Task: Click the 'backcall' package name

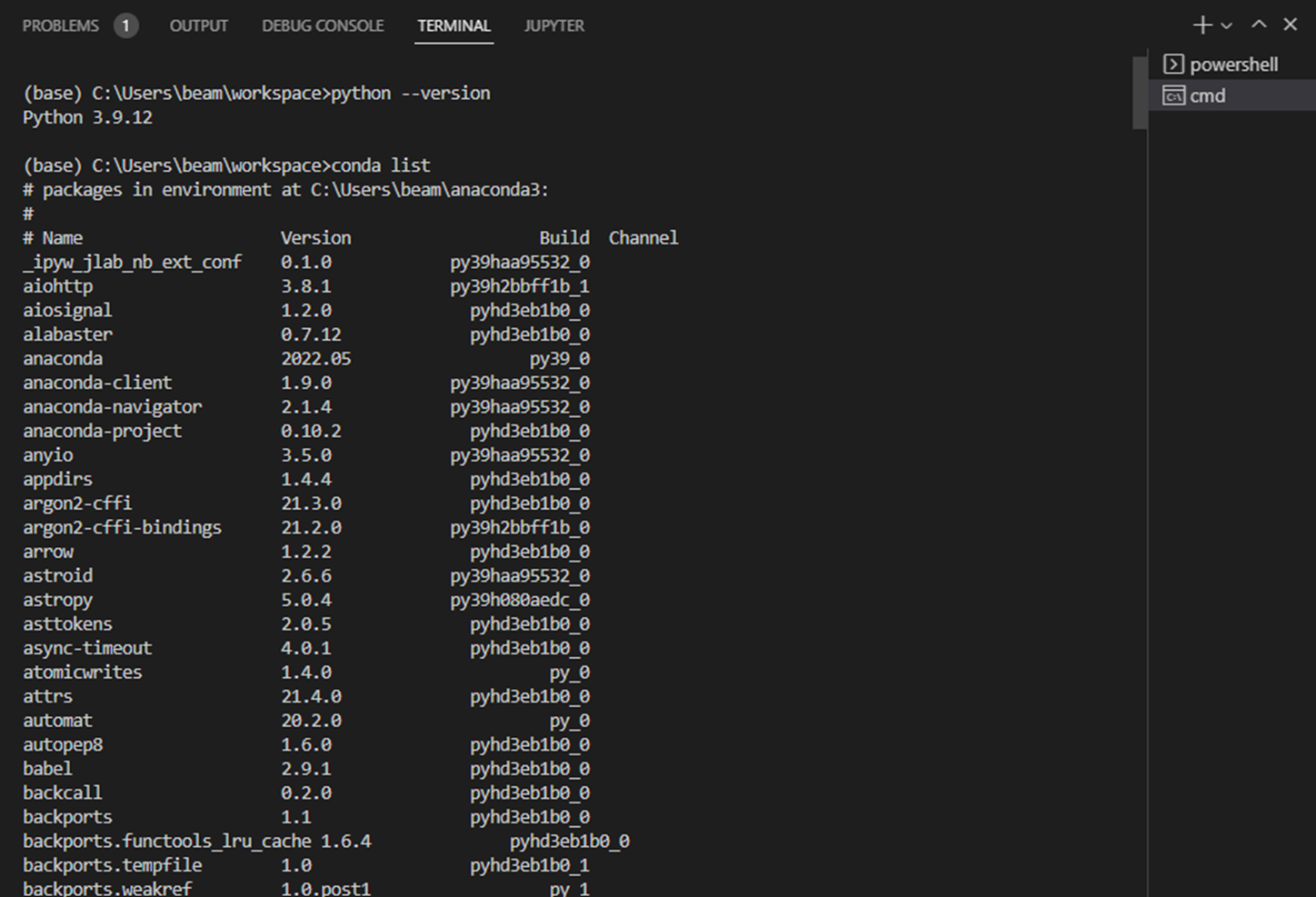Action: pyautogui.click(x=62, y=792)
